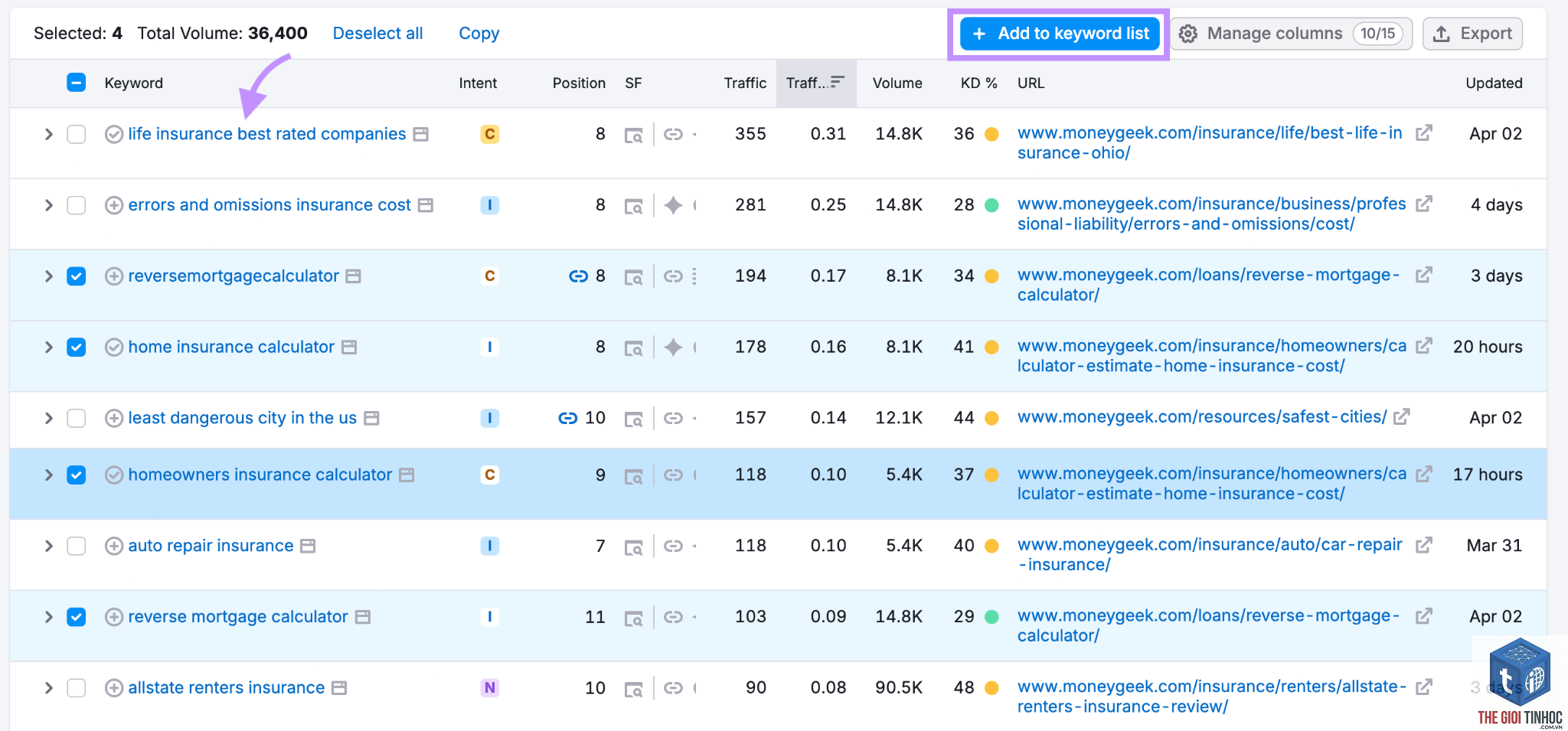Expand the reverse mortgage calculator row
The image size is (1568, 731).
[x=48, y=617]
